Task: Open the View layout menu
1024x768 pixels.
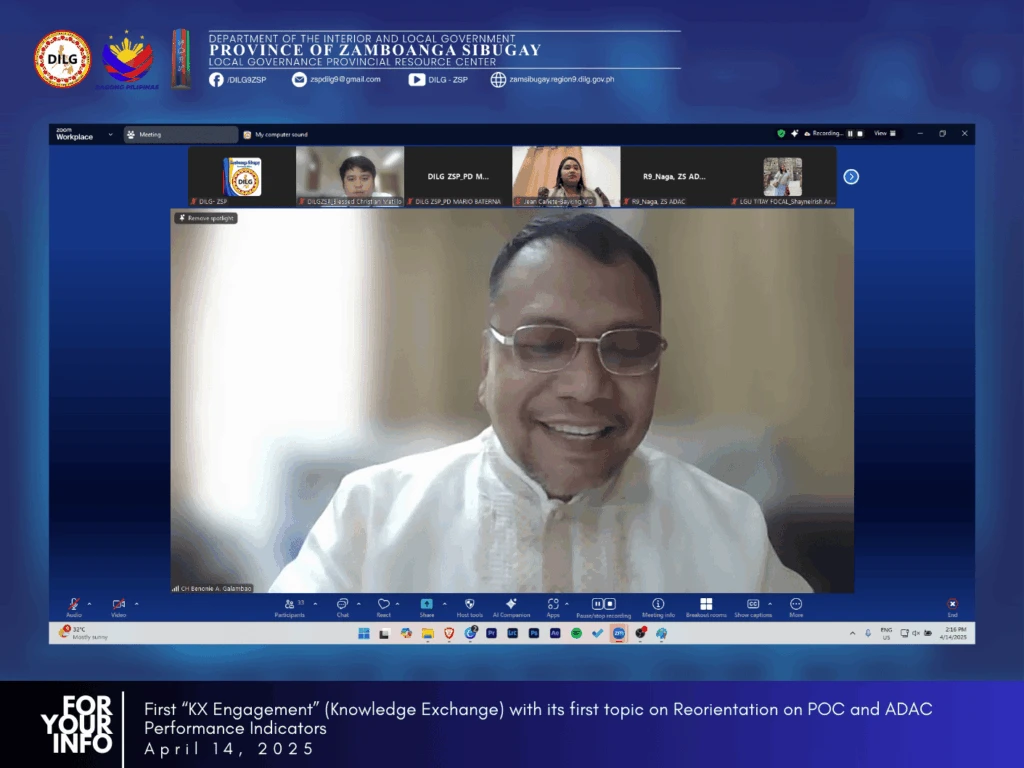Action: (x=885, y=133)
